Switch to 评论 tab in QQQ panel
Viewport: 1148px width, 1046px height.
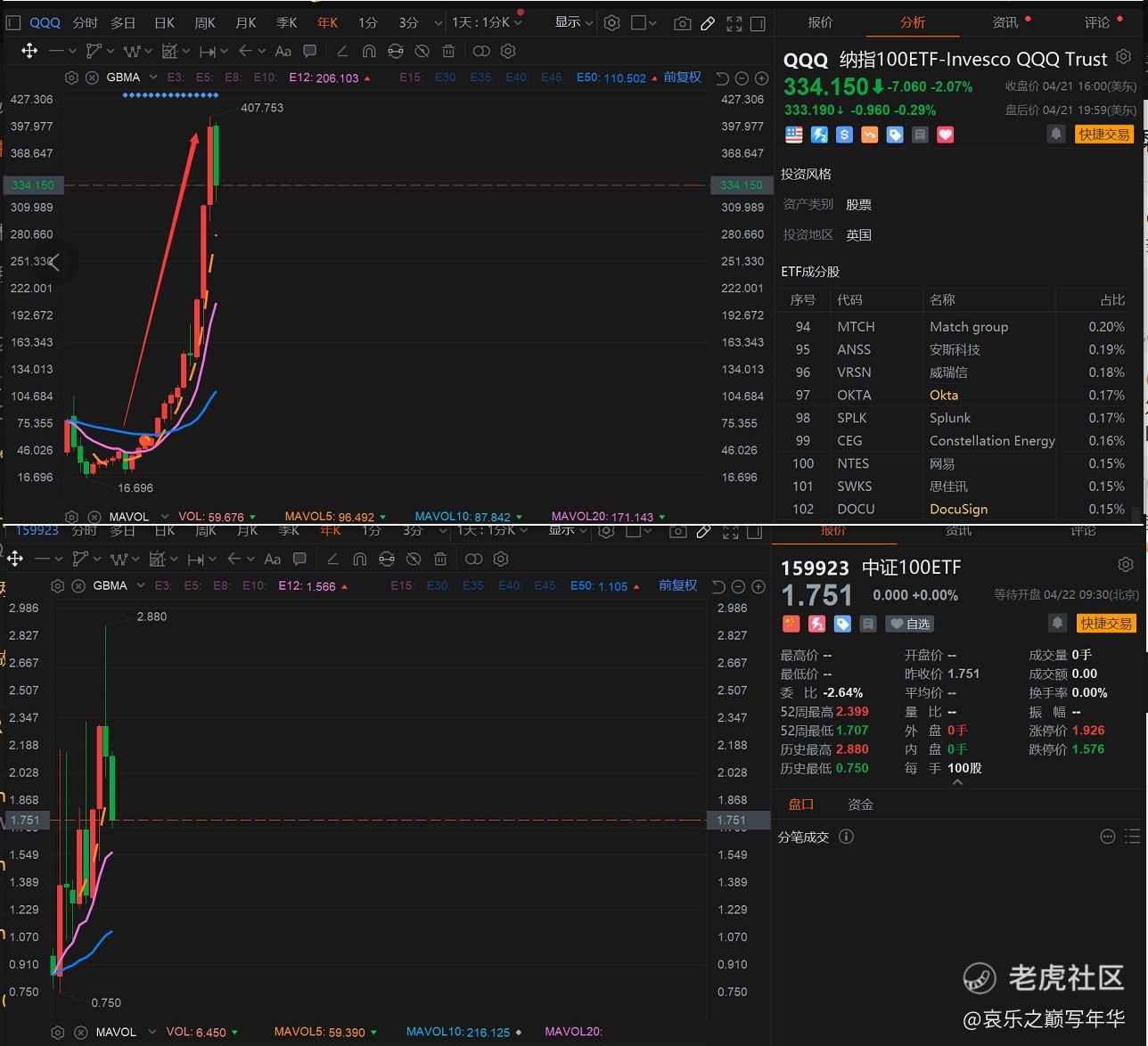click(1097, 21)
